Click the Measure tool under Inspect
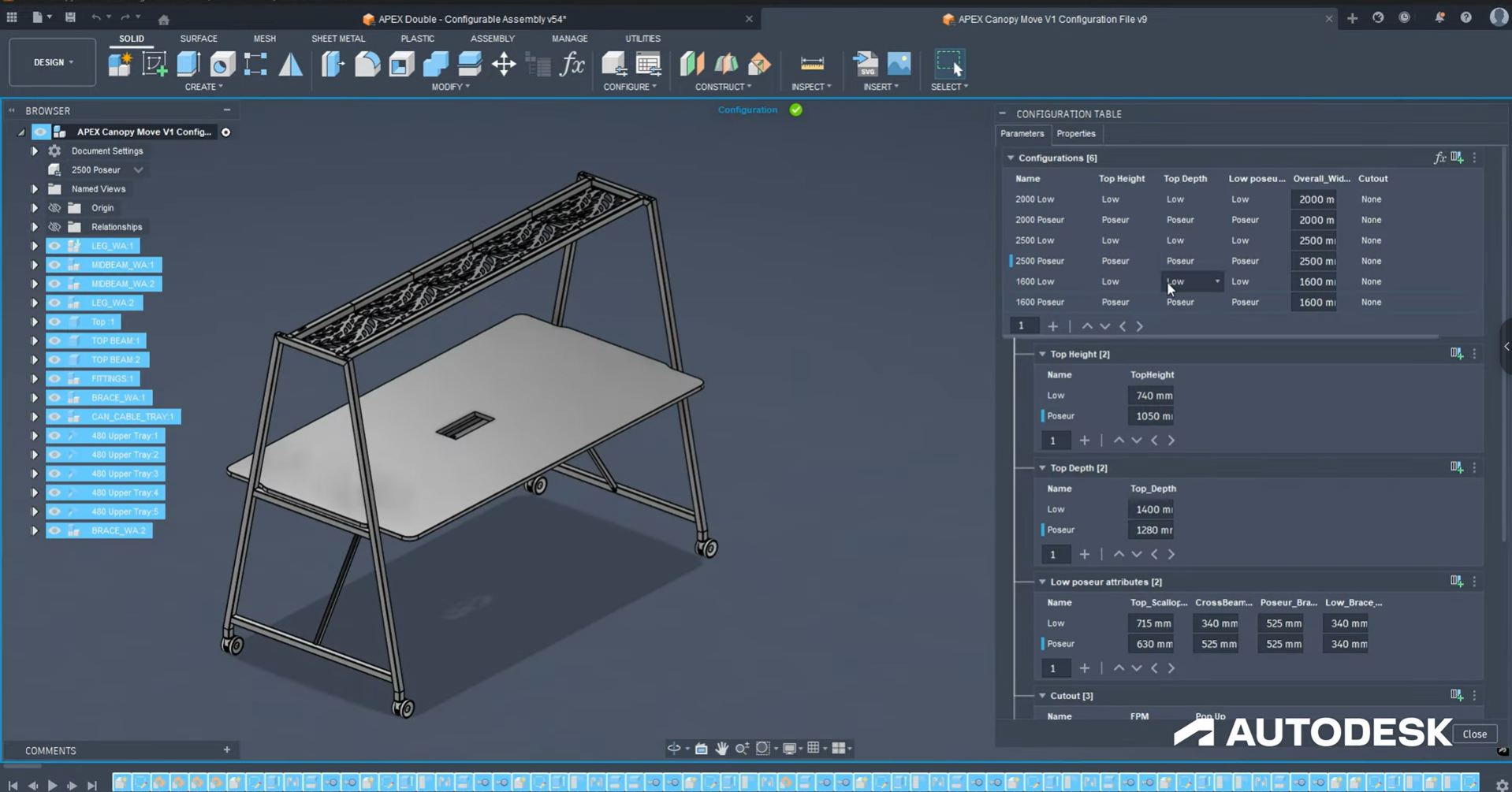 click(812, 63)
